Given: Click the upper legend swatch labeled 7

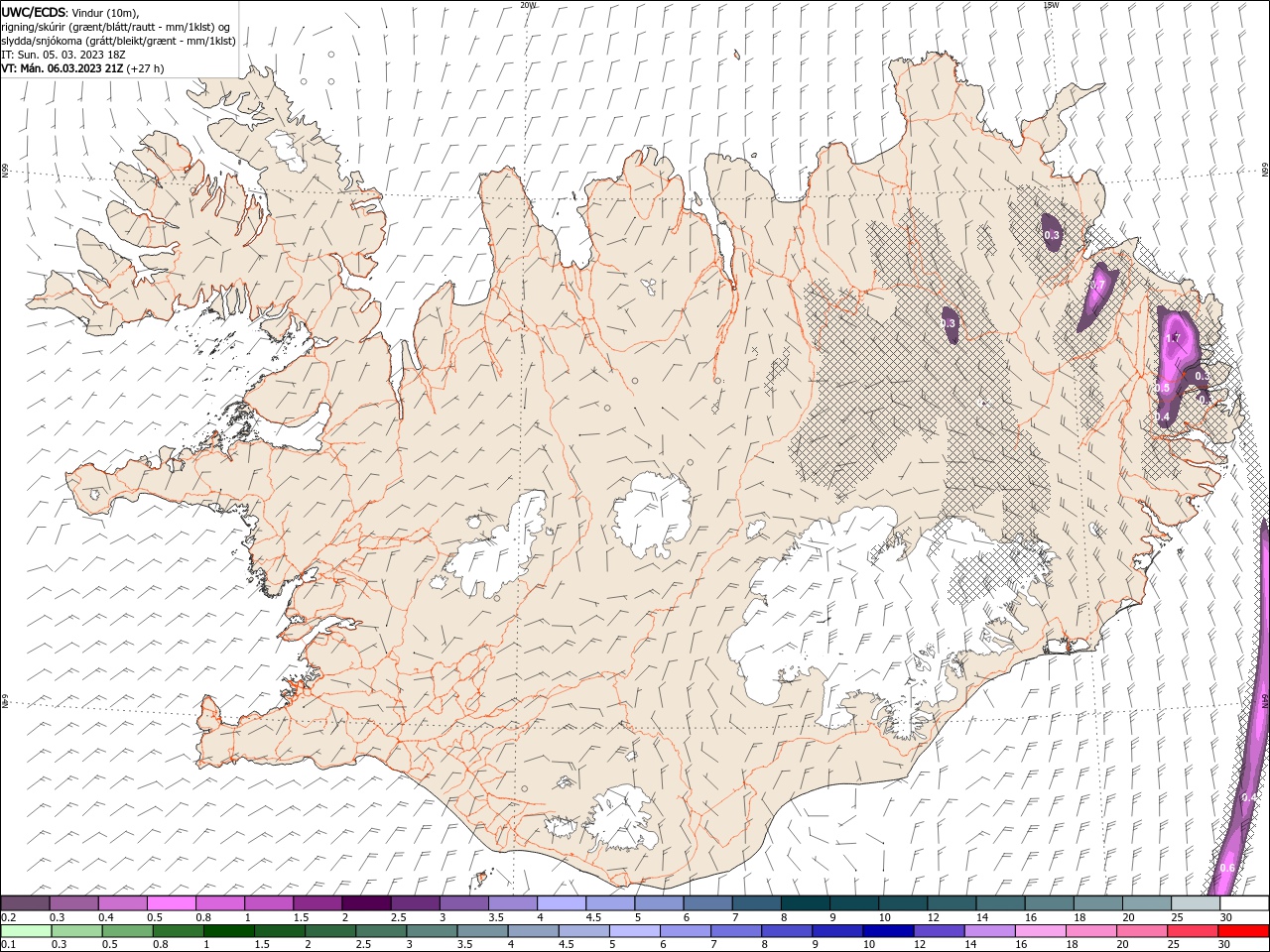Looking at the screenshot, I should coord(757,903).
